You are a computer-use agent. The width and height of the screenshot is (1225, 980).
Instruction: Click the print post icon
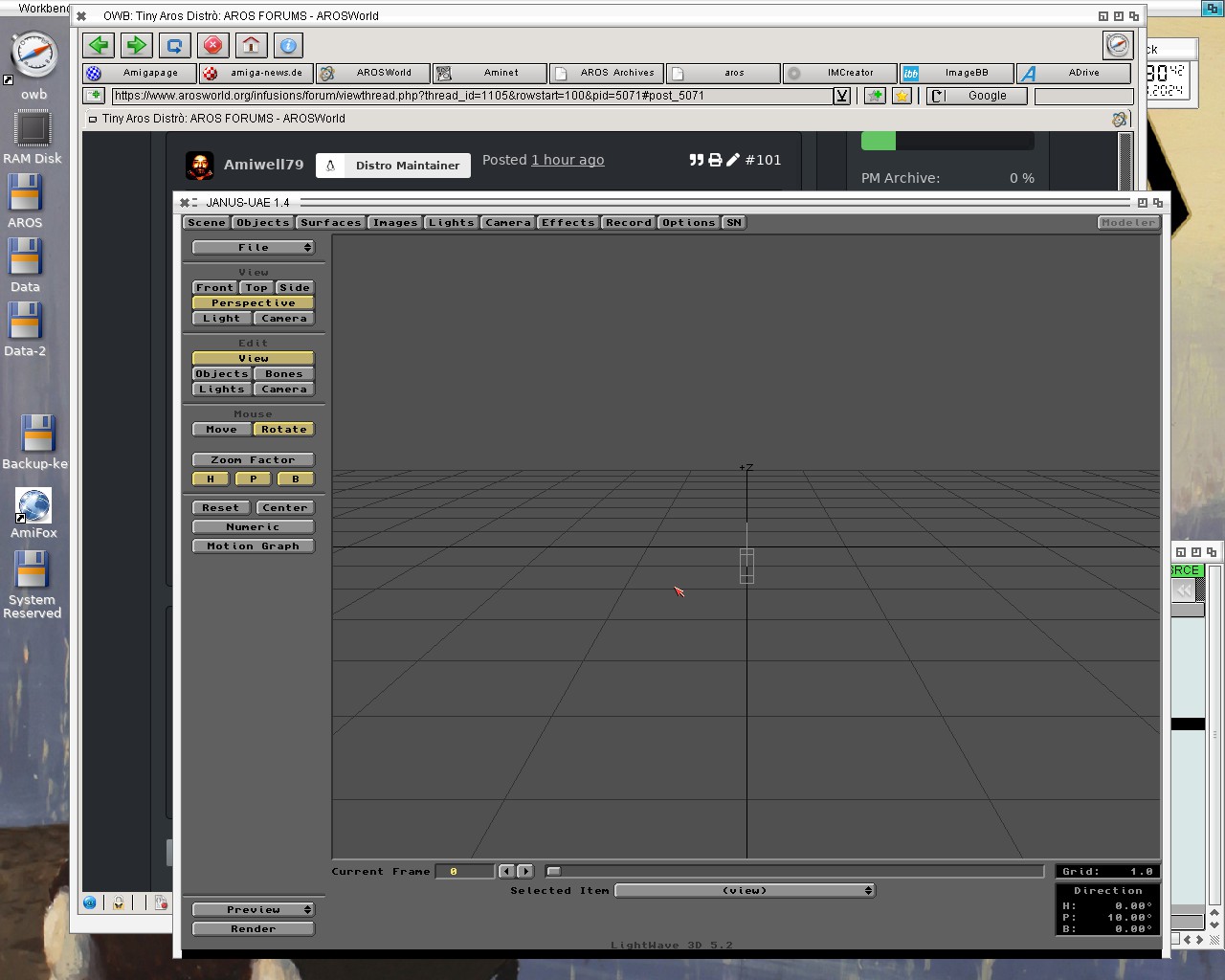coord(715,160)
